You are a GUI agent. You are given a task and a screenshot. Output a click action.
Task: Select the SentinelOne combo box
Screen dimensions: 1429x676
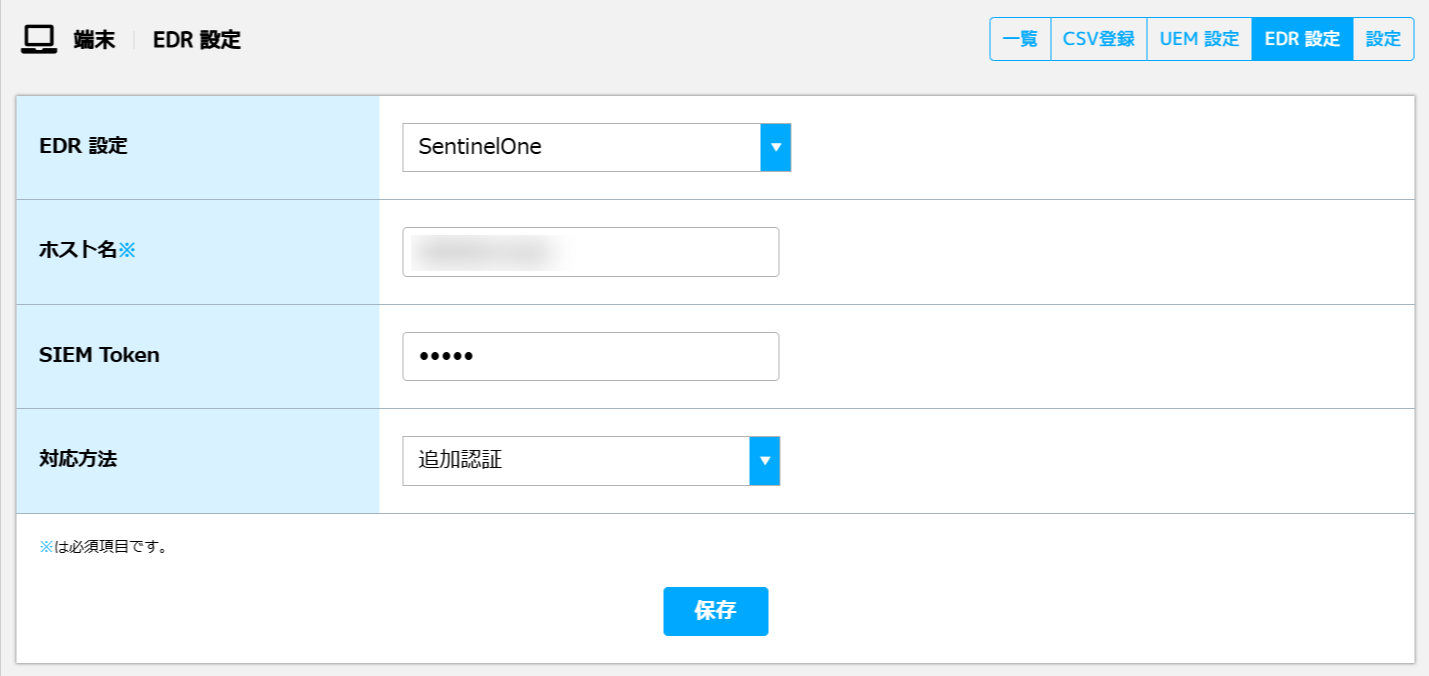point(597,147)
